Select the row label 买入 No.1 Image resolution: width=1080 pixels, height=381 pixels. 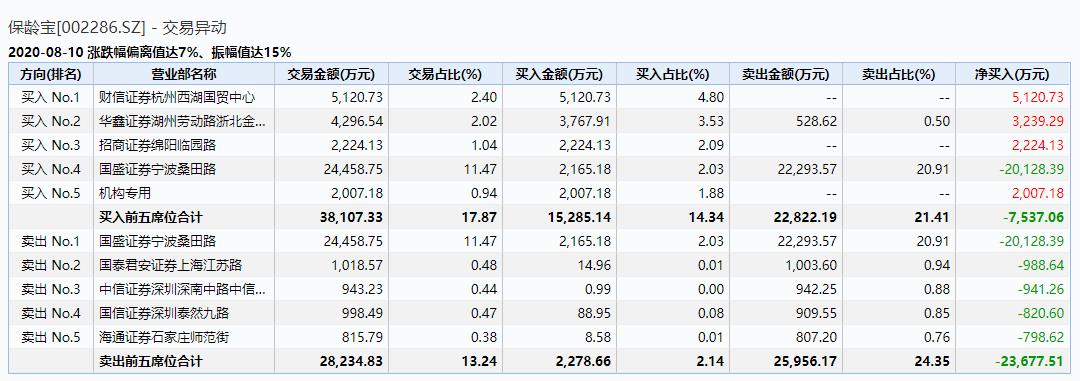click(x=51, y=97)
